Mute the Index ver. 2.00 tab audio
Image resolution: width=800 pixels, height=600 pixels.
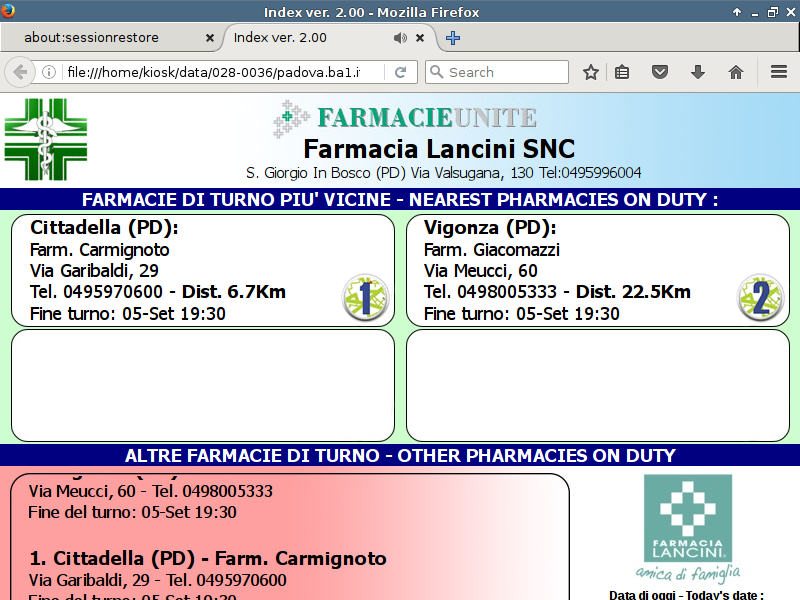click(400, 38)
